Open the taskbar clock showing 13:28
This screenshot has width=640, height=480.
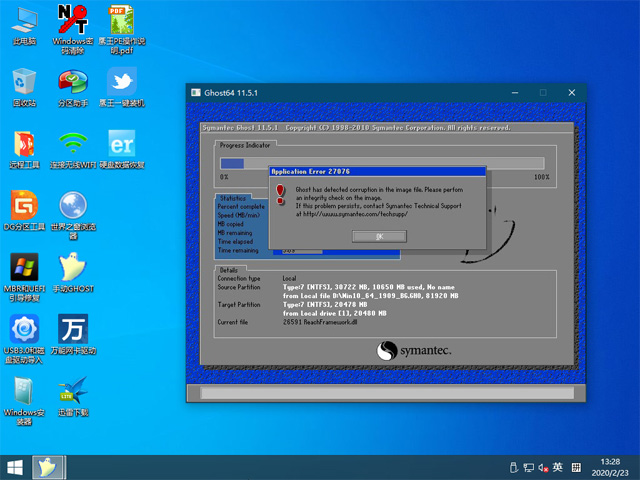click(x=610, y=467)
